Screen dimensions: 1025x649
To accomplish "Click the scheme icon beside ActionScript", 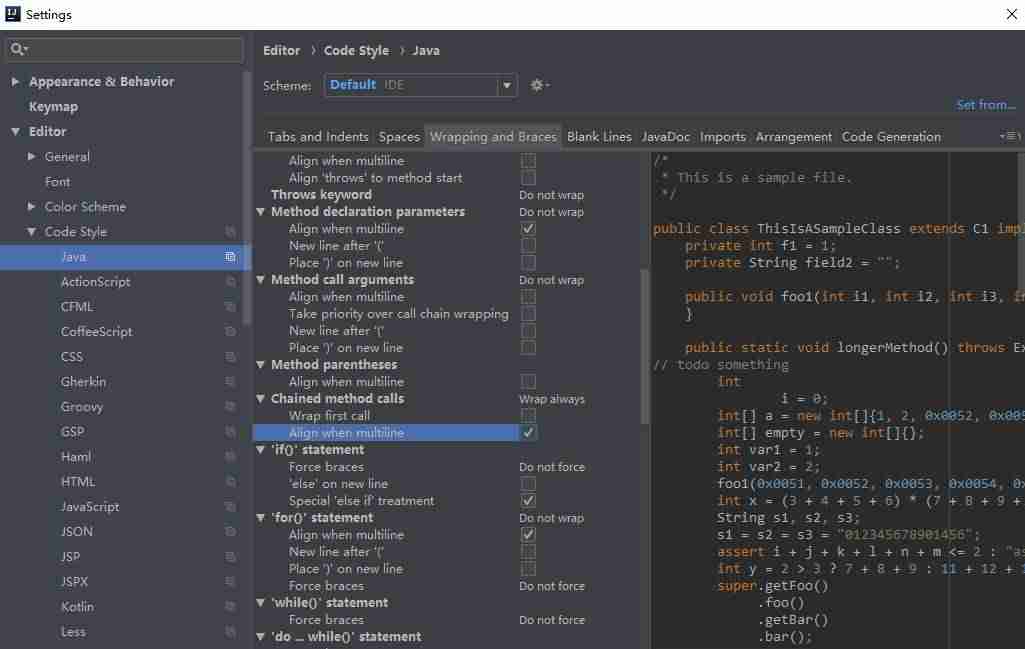I will 230,282.
